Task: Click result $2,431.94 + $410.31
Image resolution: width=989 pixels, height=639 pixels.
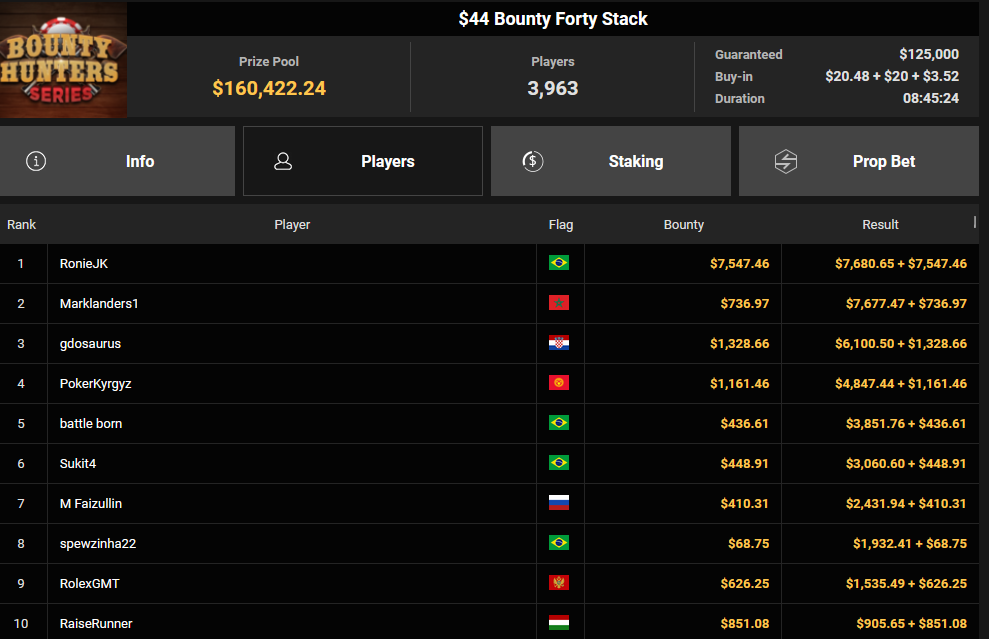Action: [906, 503]
